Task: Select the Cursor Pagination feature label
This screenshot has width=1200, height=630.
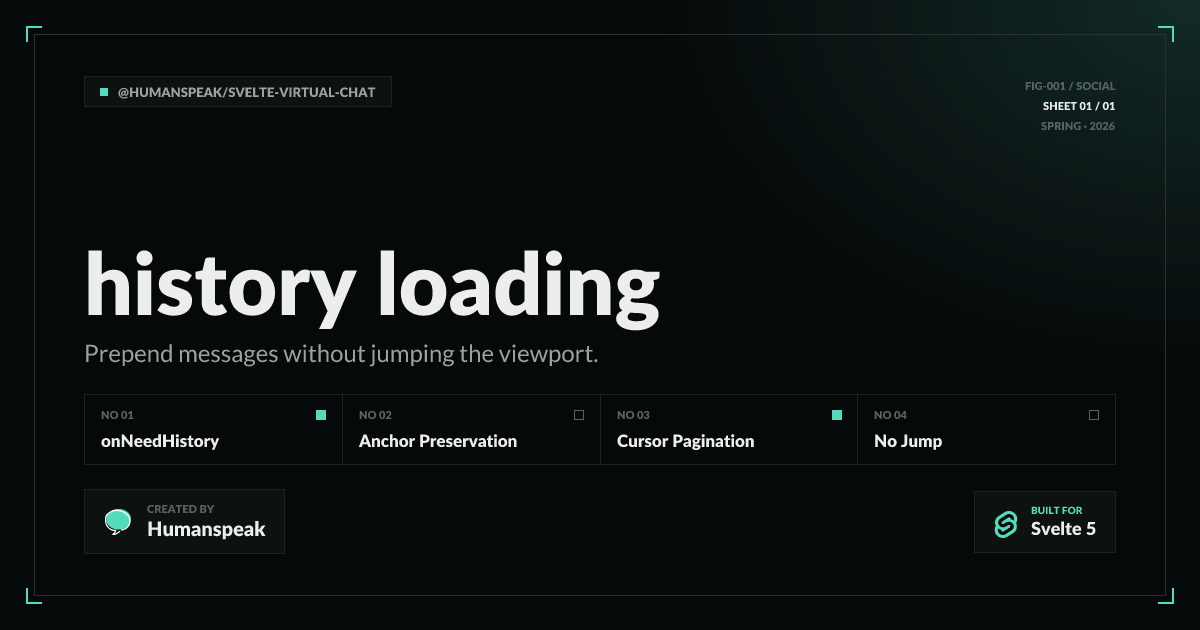Action: pos(685,441)
